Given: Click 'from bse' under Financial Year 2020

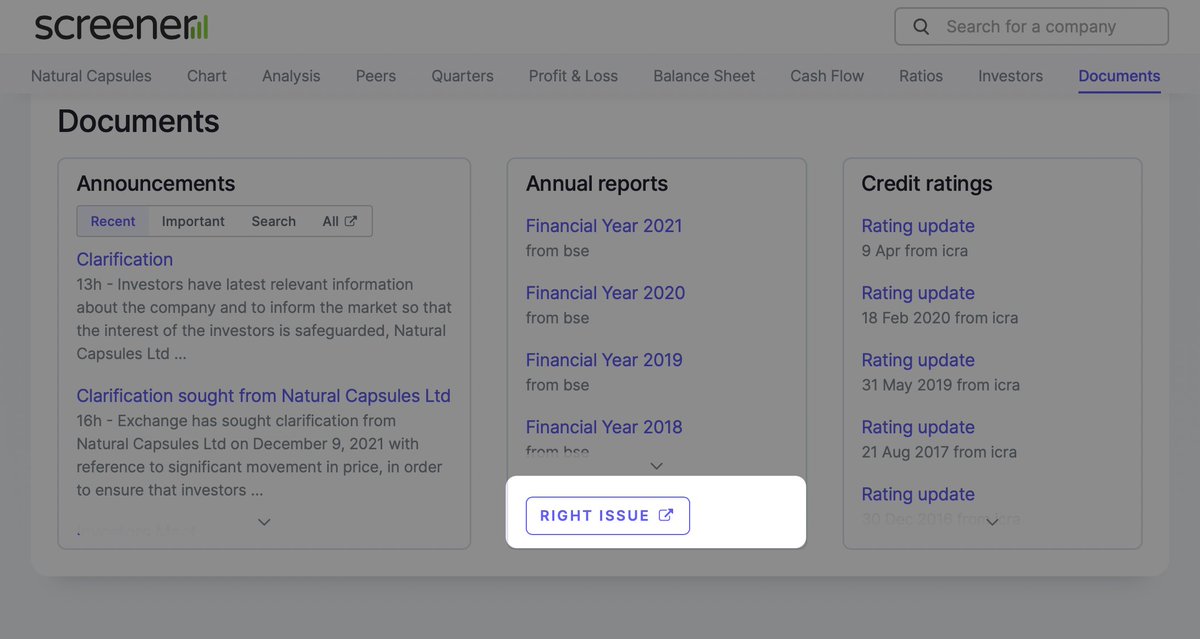Looking at the screenshot, I should click(x=558, y=318).
